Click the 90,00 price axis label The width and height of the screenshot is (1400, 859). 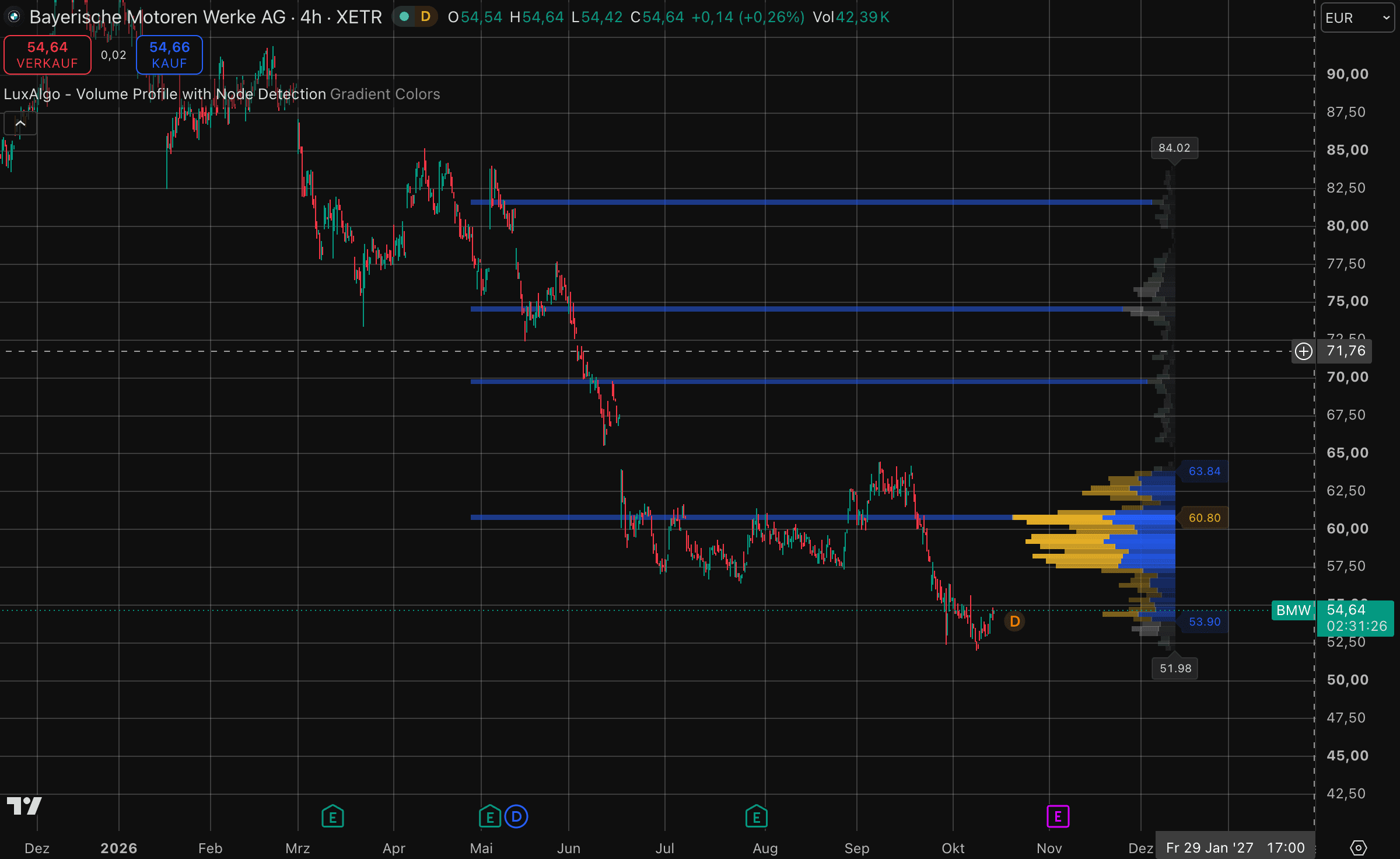(1347, 74)
